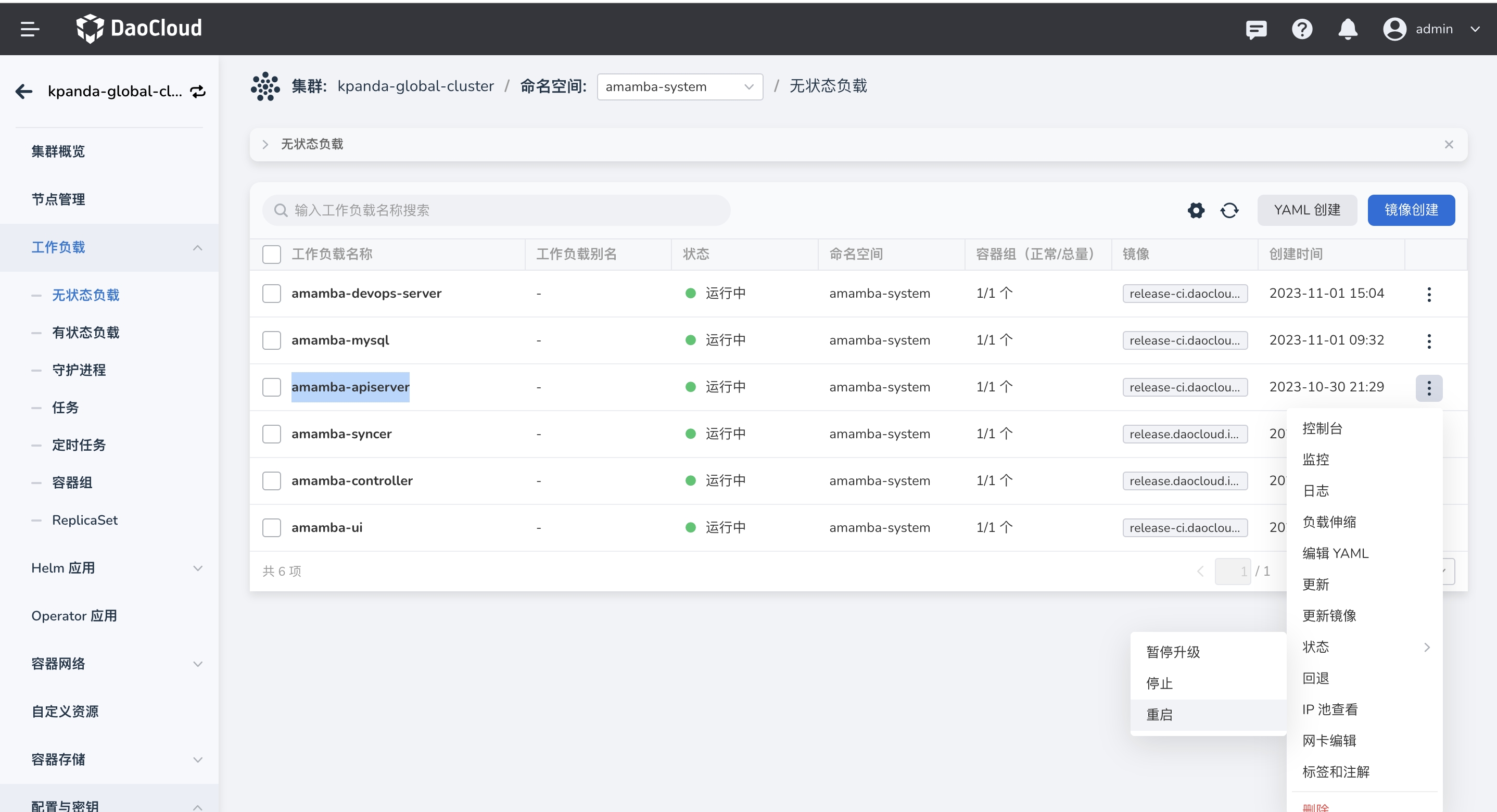Screen dimensions: 1497x812
Task: Click the cluster switch icon beside kpanda-global-cl...
Action: 198,91
